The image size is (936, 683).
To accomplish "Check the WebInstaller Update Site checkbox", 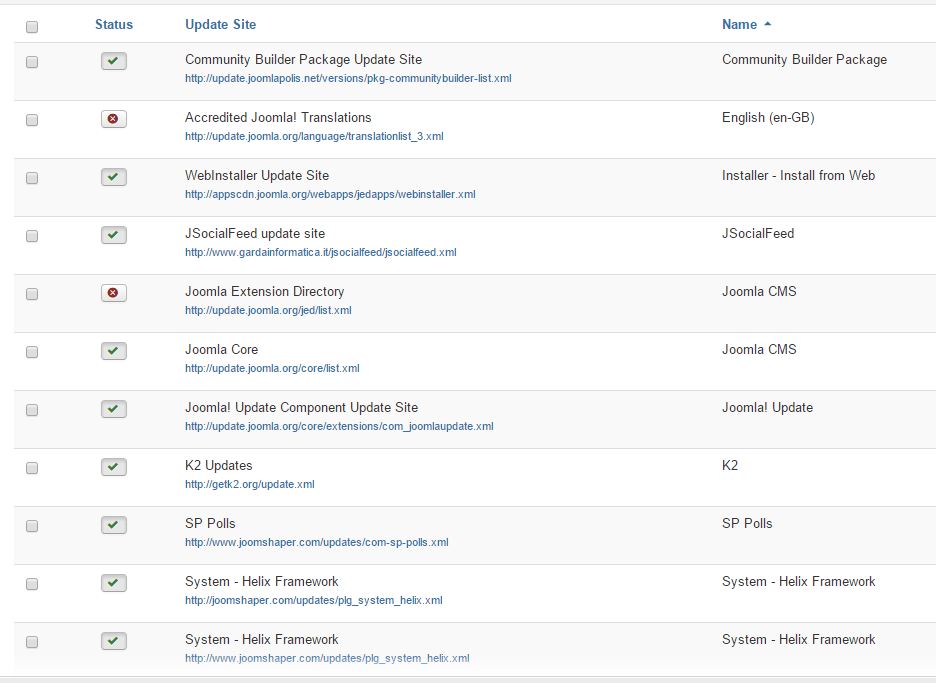I will tap(32, 178).
